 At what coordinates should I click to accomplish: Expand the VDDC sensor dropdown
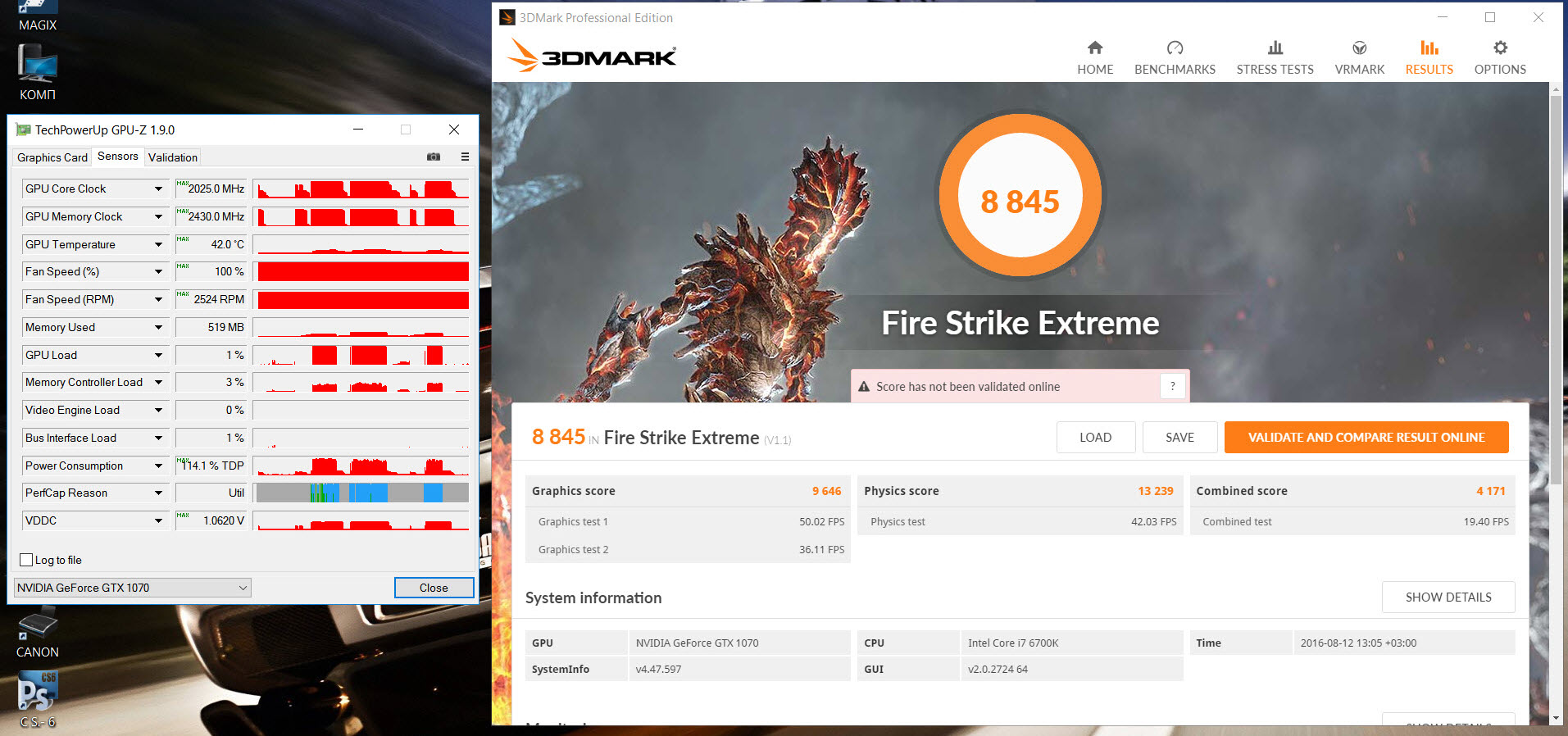coord(158,521)
